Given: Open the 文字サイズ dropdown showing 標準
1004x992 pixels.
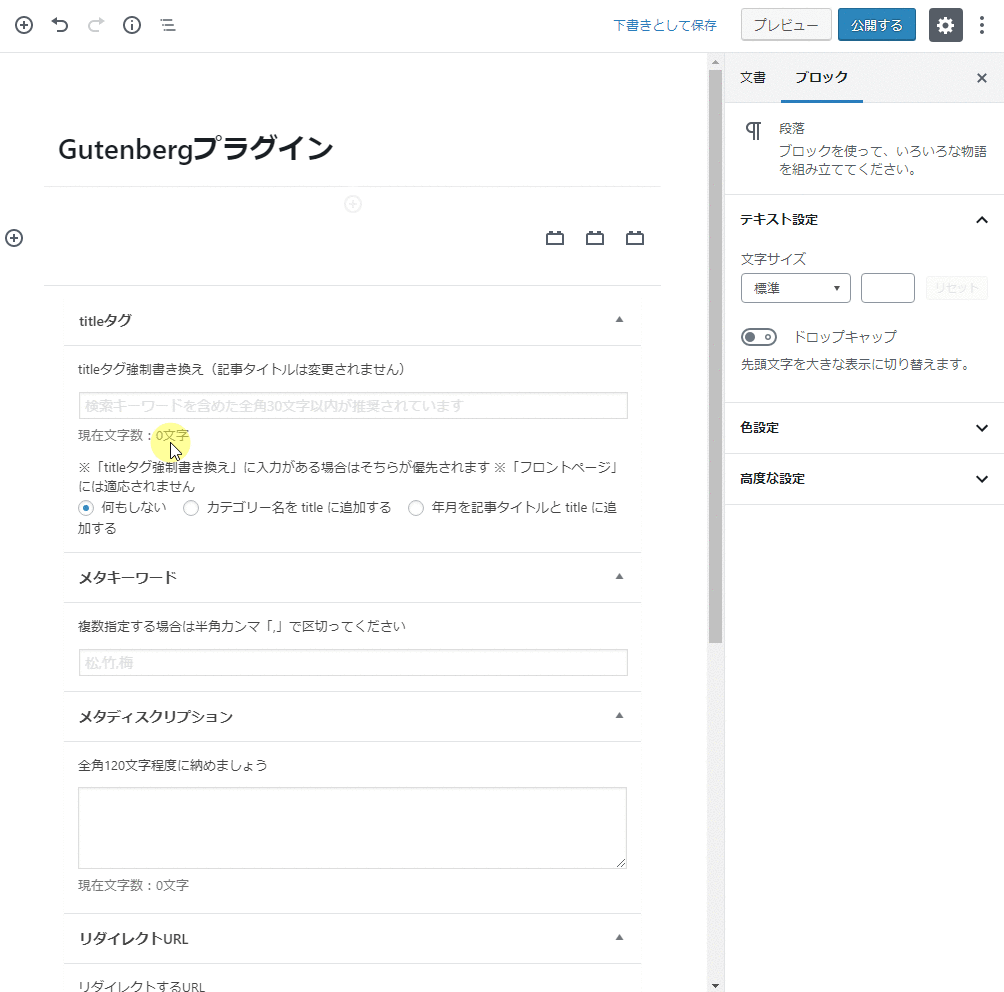Looking at the screenshot, I should pos(796,288).
